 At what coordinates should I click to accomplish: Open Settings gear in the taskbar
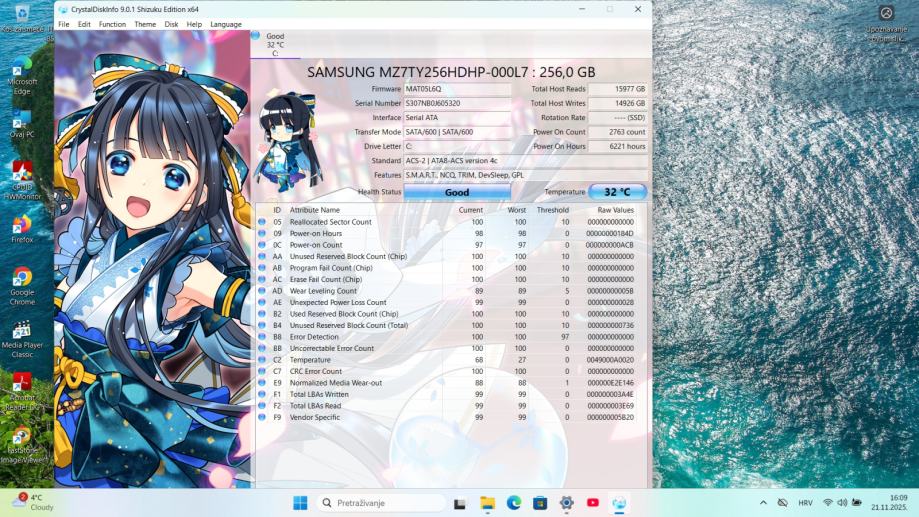tap(566, 503)
